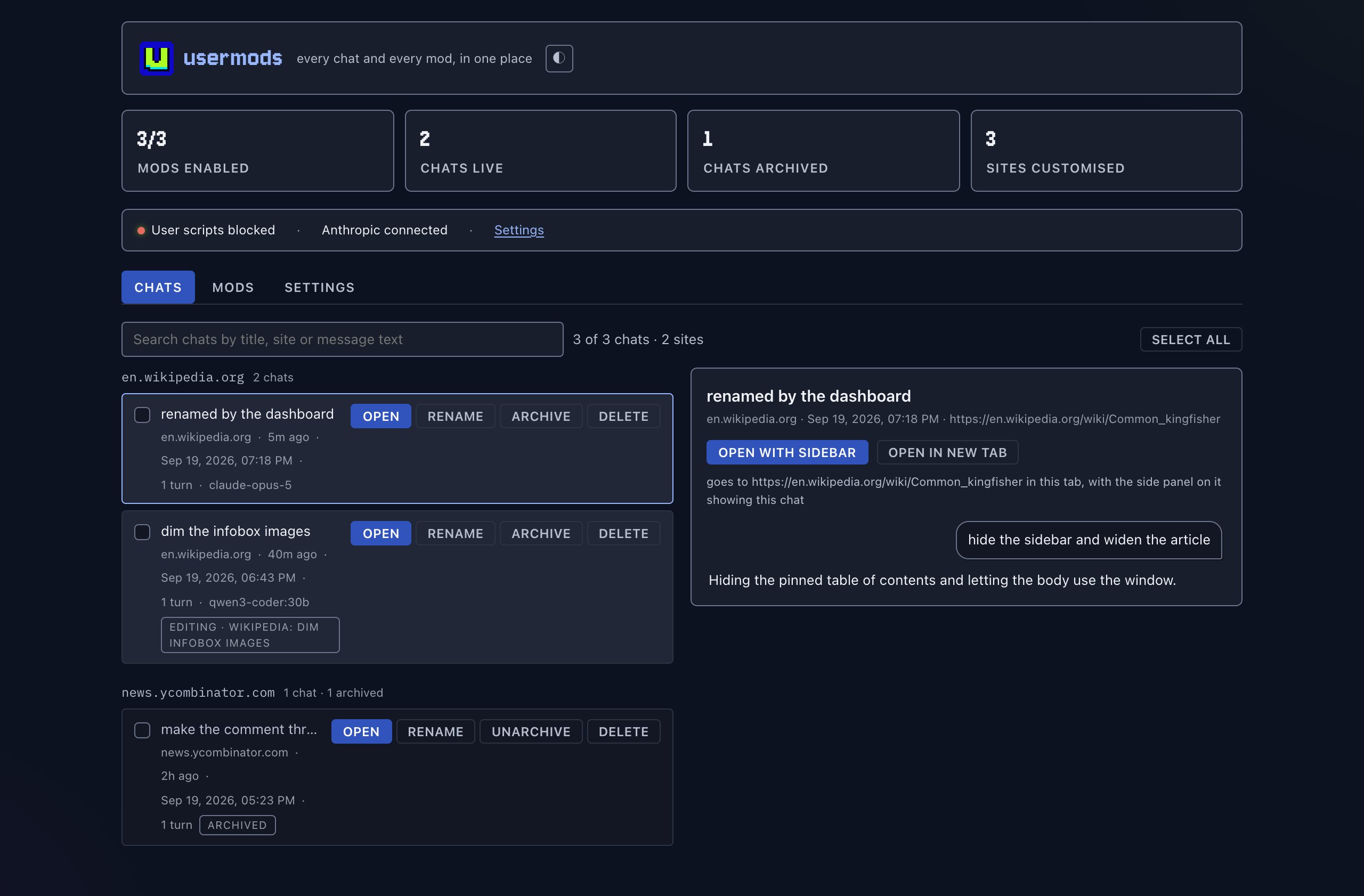Select checkbox for 'dim the infobox images' chat

[142, 532]
